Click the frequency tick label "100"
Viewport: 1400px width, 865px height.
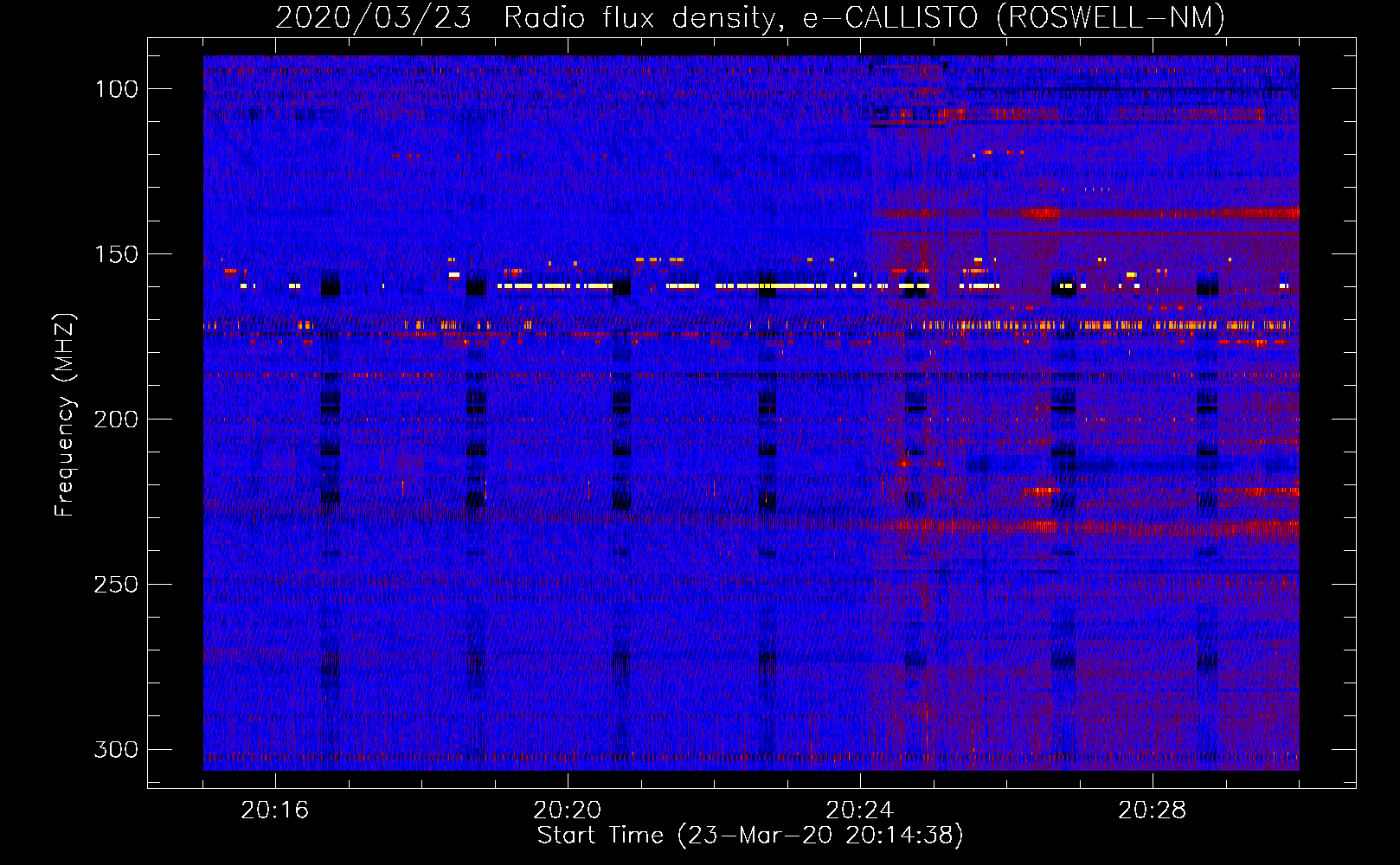(116, 89)
